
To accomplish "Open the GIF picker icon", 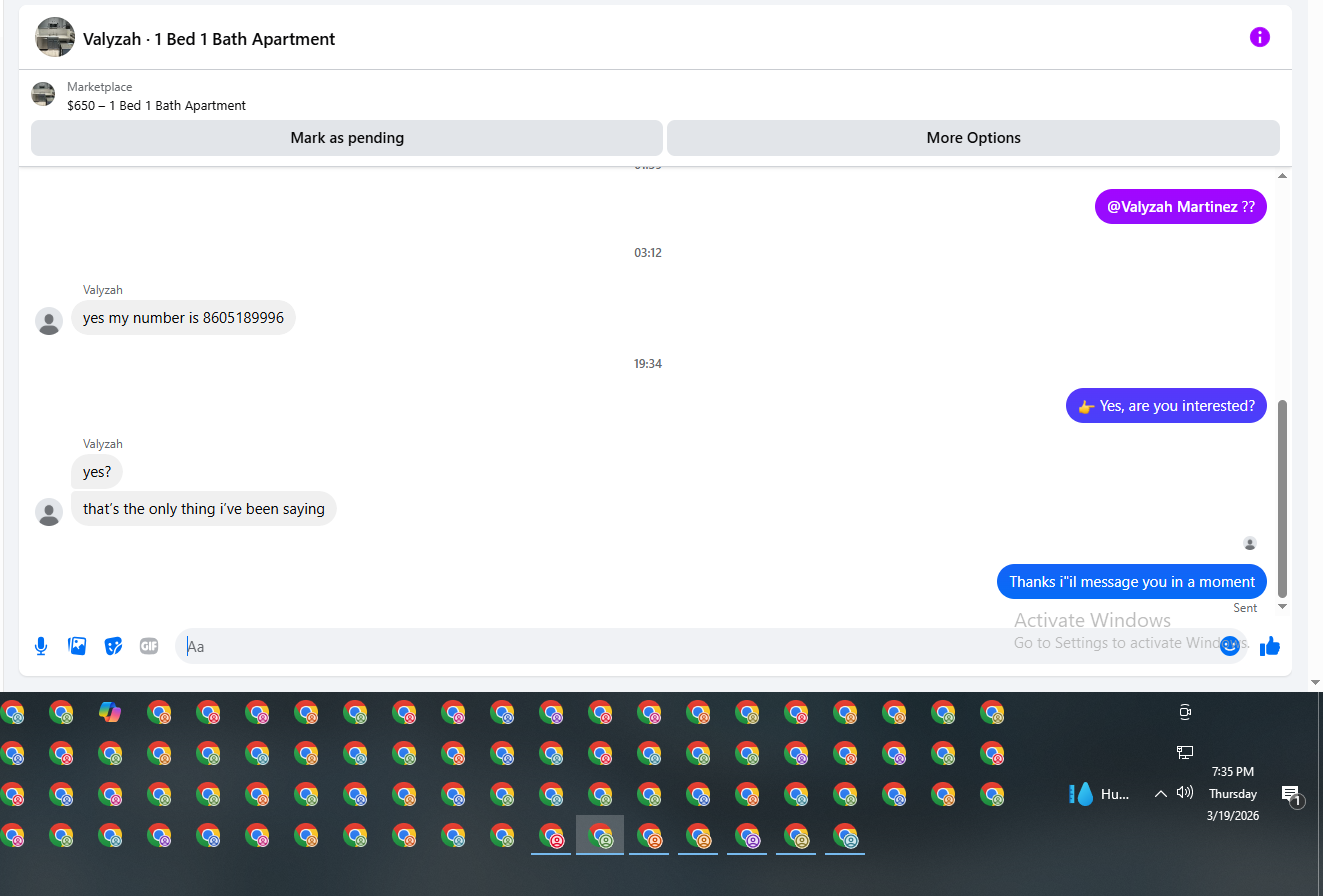I will pos(149,646).
